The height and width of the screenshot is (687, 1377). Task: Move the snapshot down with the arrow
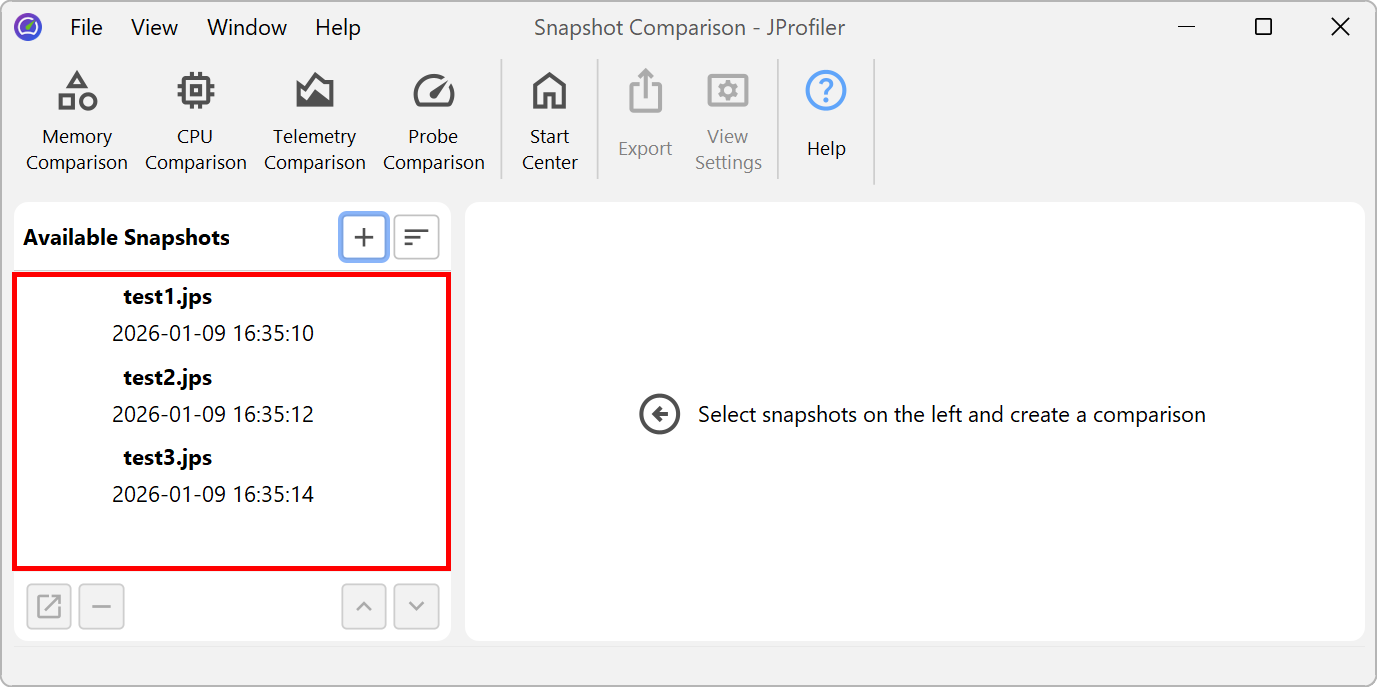point(416,606)
